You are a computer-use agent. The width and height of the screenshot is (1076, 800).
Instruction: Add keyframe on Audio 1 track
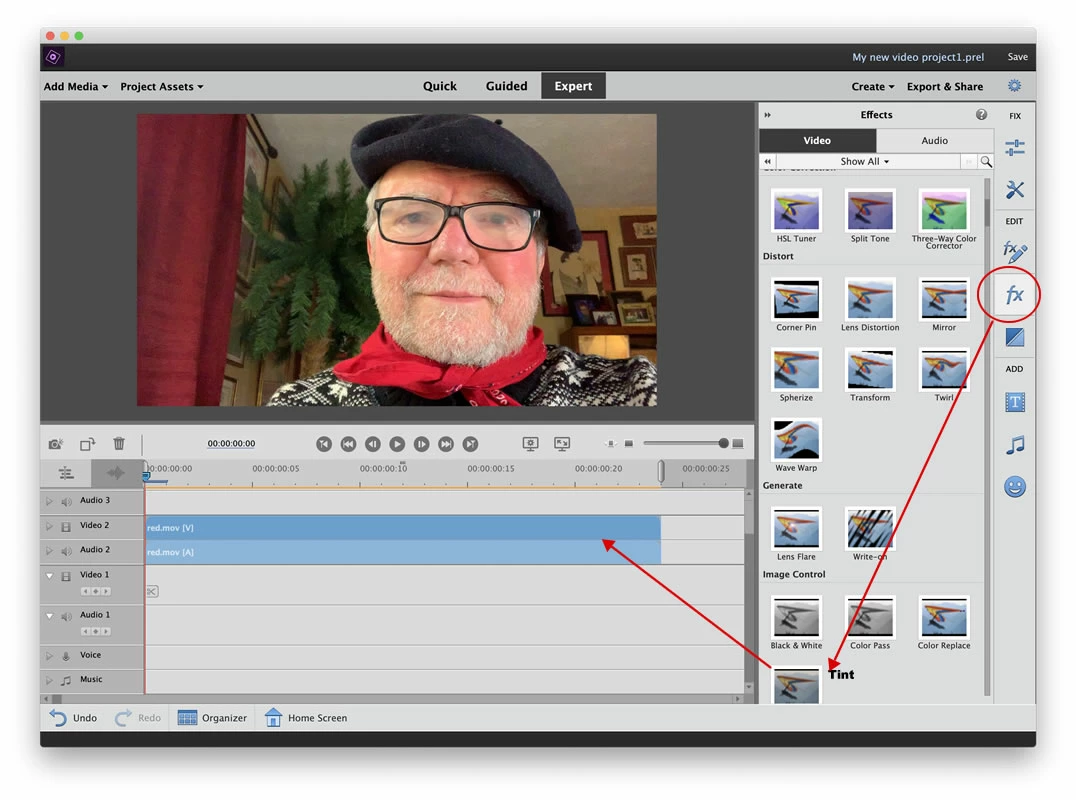click(95, 631)
